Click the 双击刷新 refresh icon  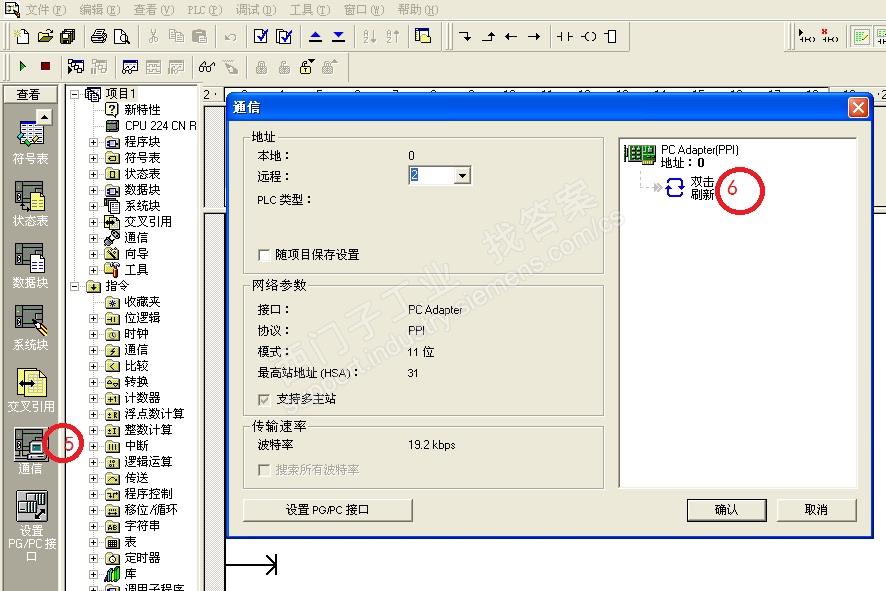(674, 188)
